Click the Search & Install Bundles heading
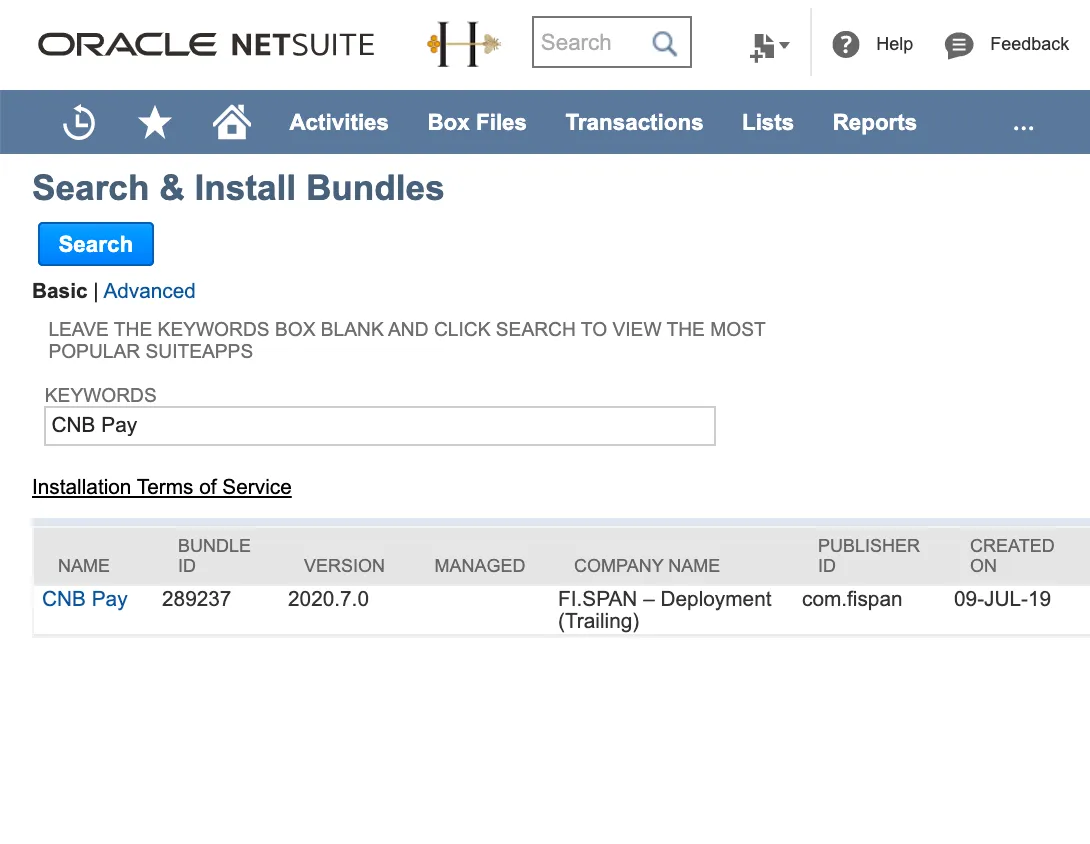 (x=238, y=188)
